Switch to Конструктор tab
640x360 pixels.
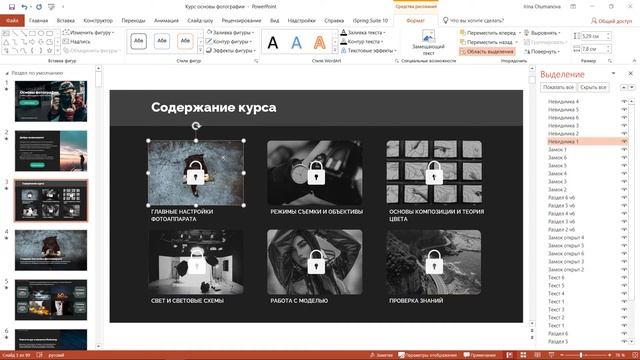[x=98, y=20]
